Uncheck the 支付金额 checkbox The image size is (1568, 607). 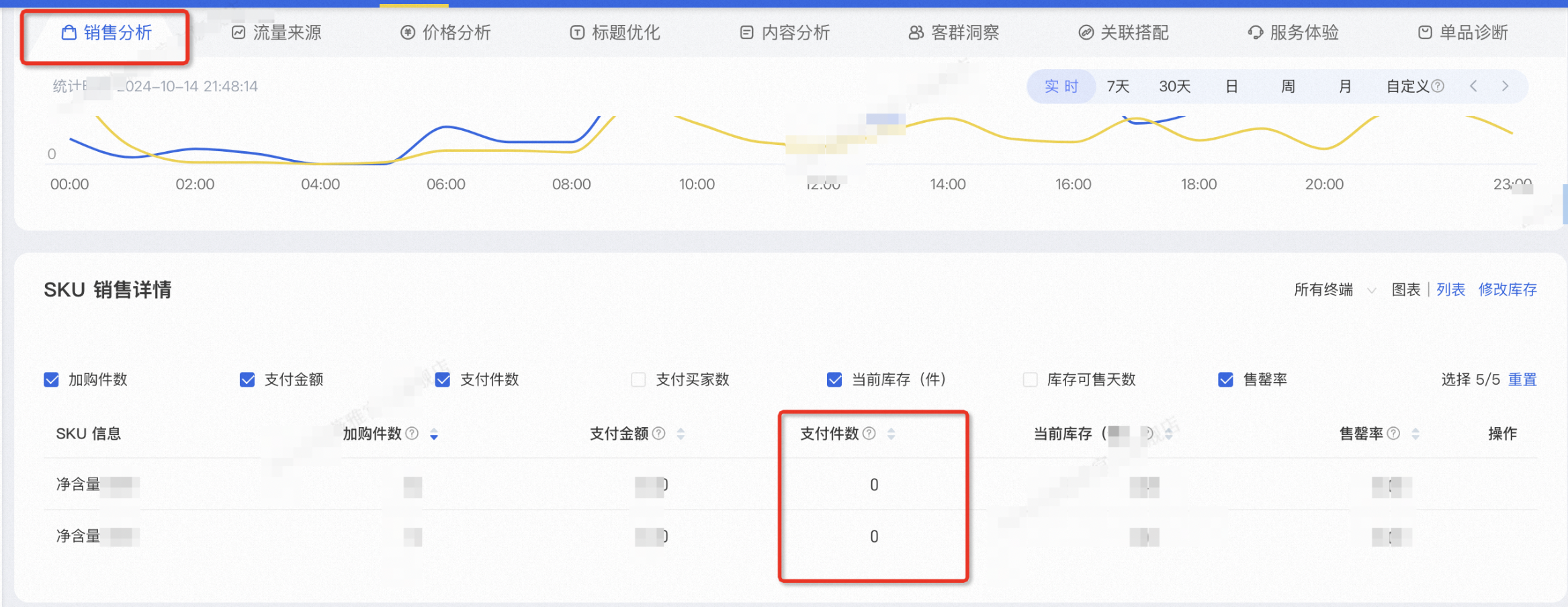point(247,380)
